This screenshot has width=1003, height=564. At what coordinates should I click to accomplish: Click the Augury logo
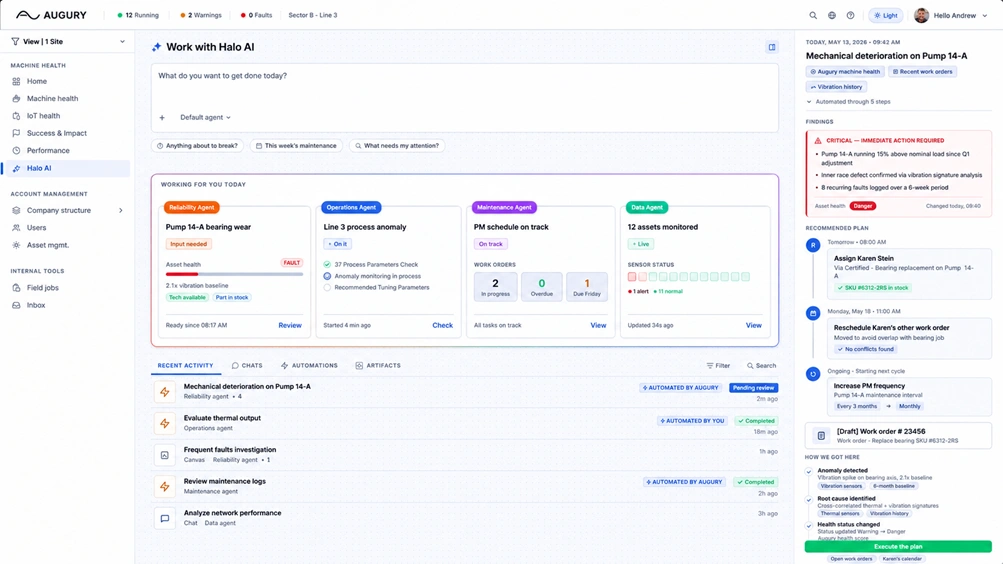coord(51,15)
